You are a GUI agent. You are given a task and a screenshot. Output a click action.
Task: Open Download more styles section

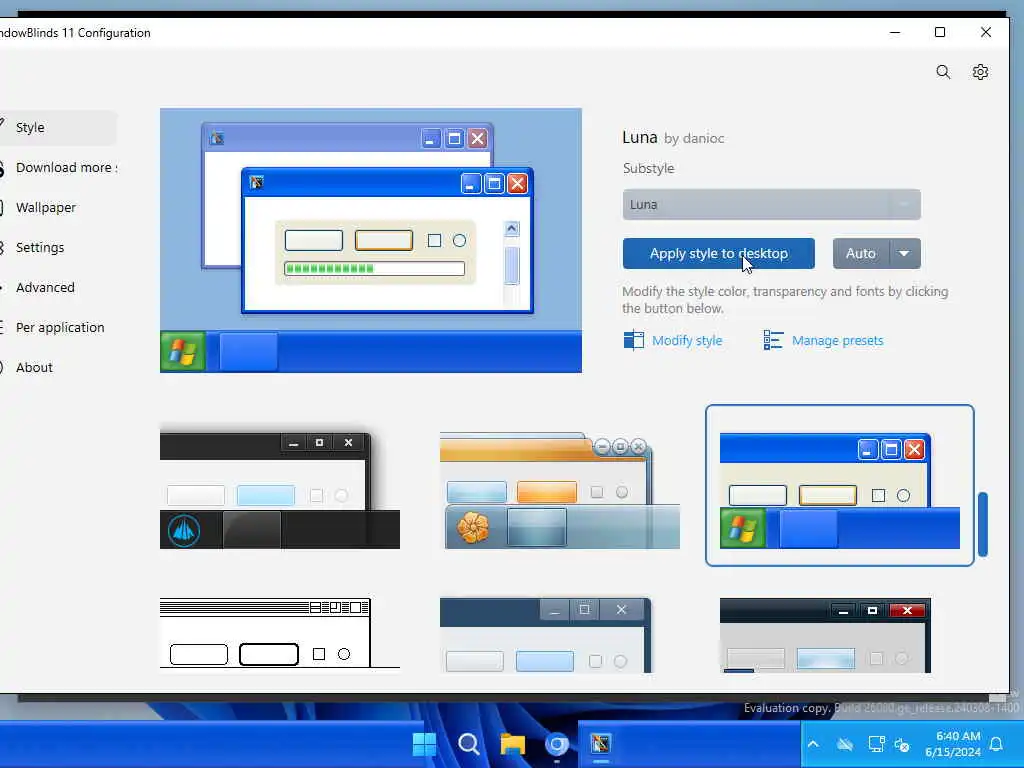point(57,167)
